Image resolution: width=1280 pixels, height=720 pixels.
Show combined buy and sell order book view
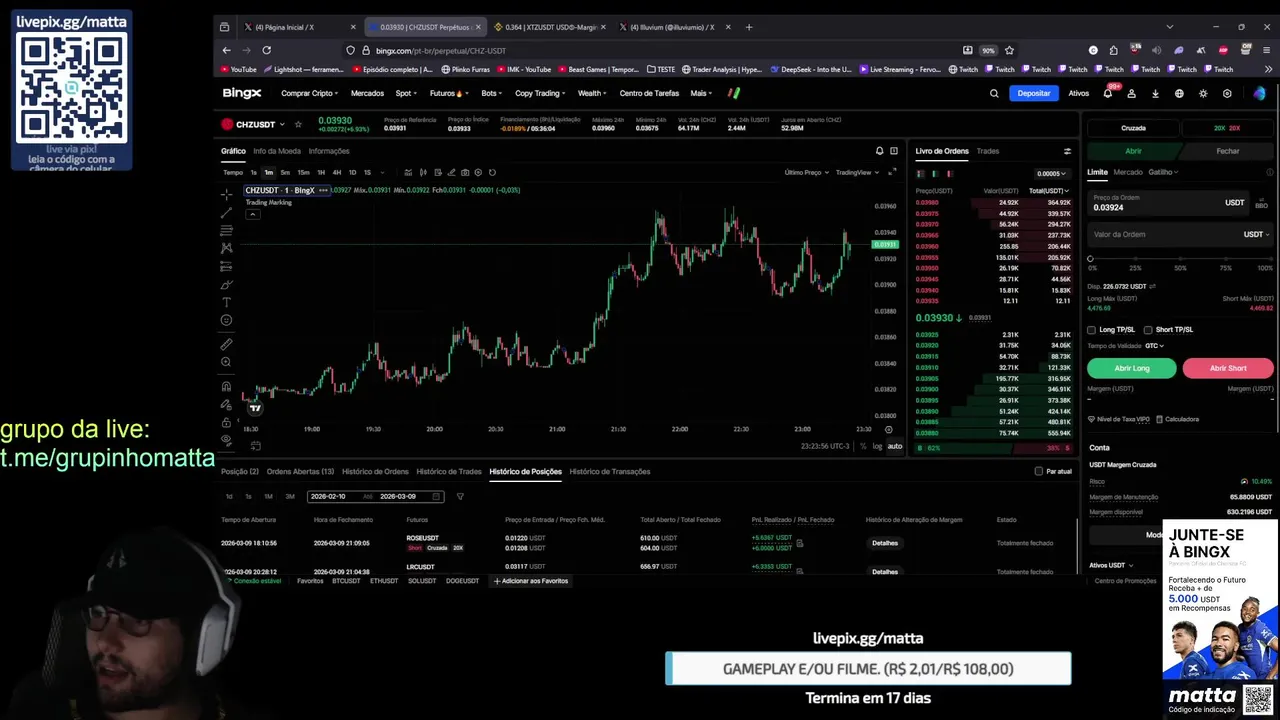coord(921,173)
